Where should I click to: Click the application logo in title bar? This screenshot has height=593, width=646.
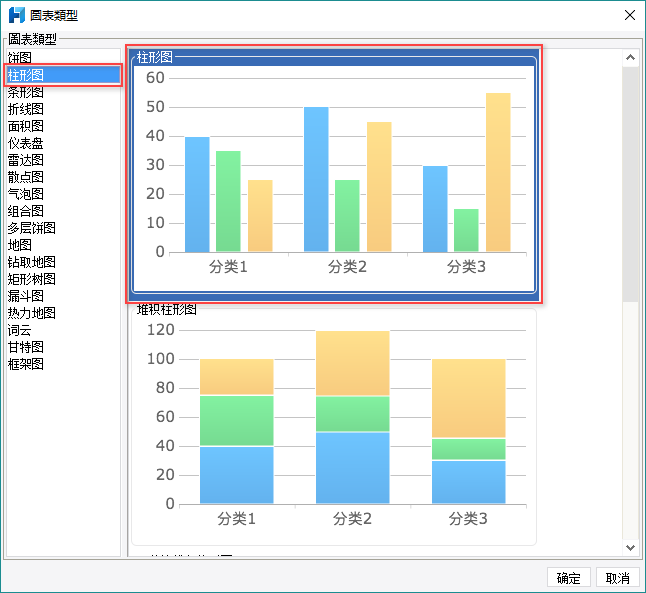[17, 15]
